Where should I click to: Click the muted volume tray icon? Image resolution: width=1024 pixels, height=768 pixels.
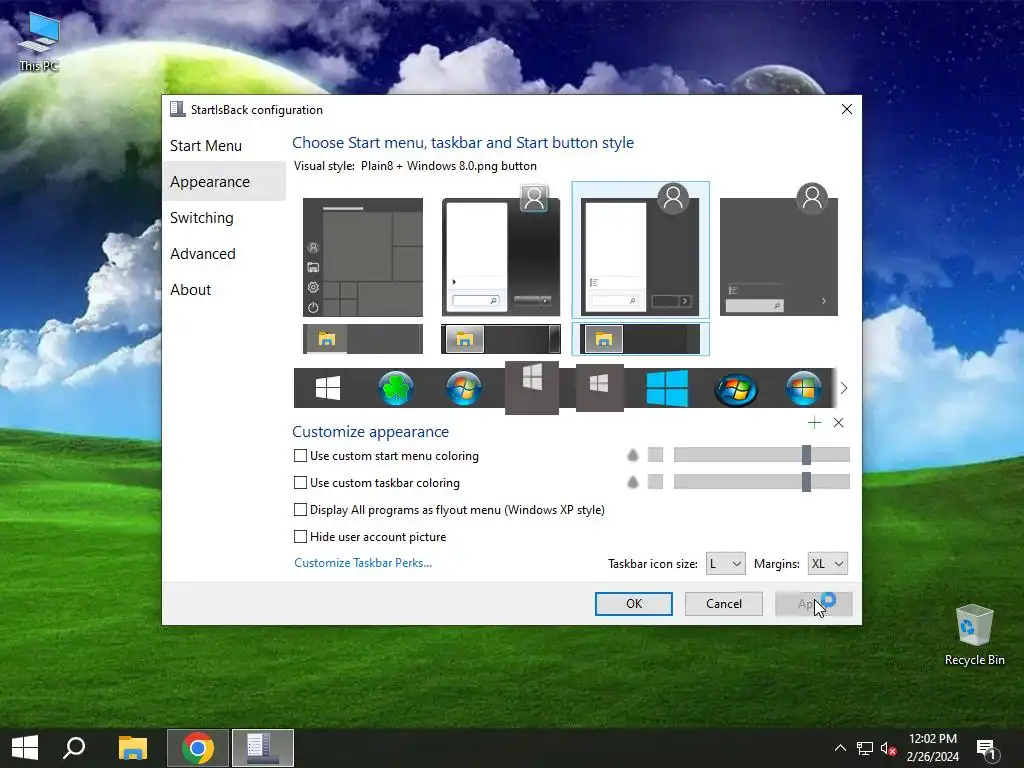(x=888, y=748)
